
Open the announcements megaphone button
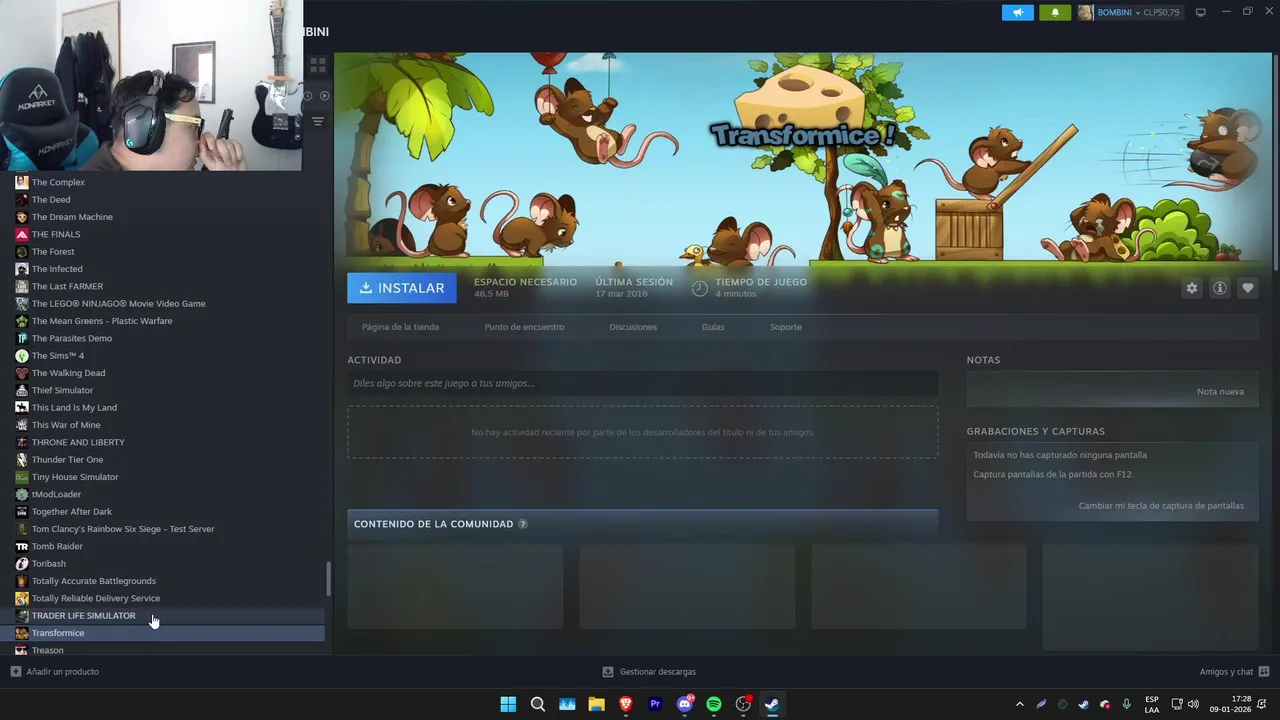click(x=1017, y=12)
